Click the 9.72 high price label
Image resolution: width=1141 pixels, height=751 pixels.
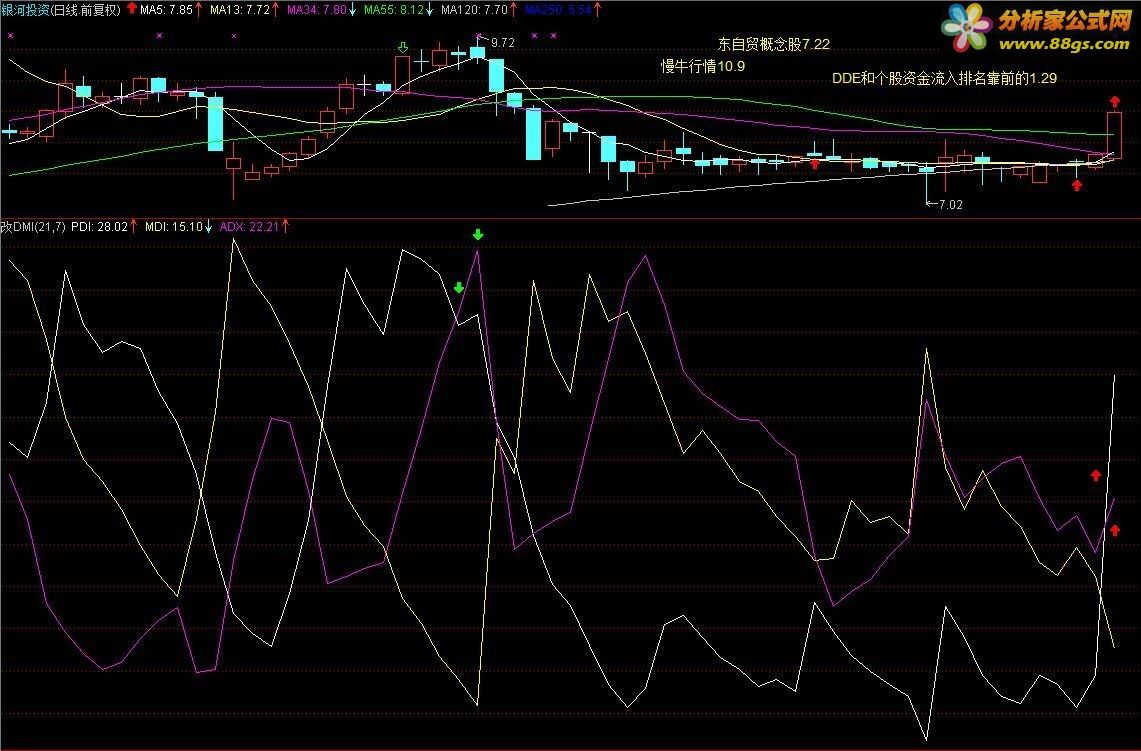pyautogui.click(x=503, y=43)
